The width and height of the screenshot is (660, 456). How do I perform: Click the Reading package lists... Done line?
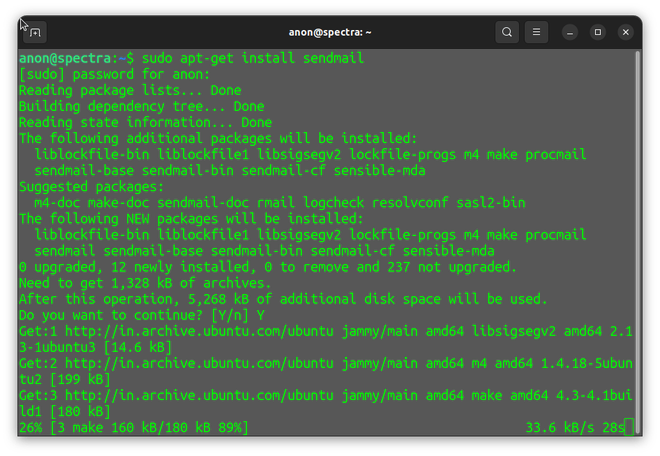[x=130, y=90]
